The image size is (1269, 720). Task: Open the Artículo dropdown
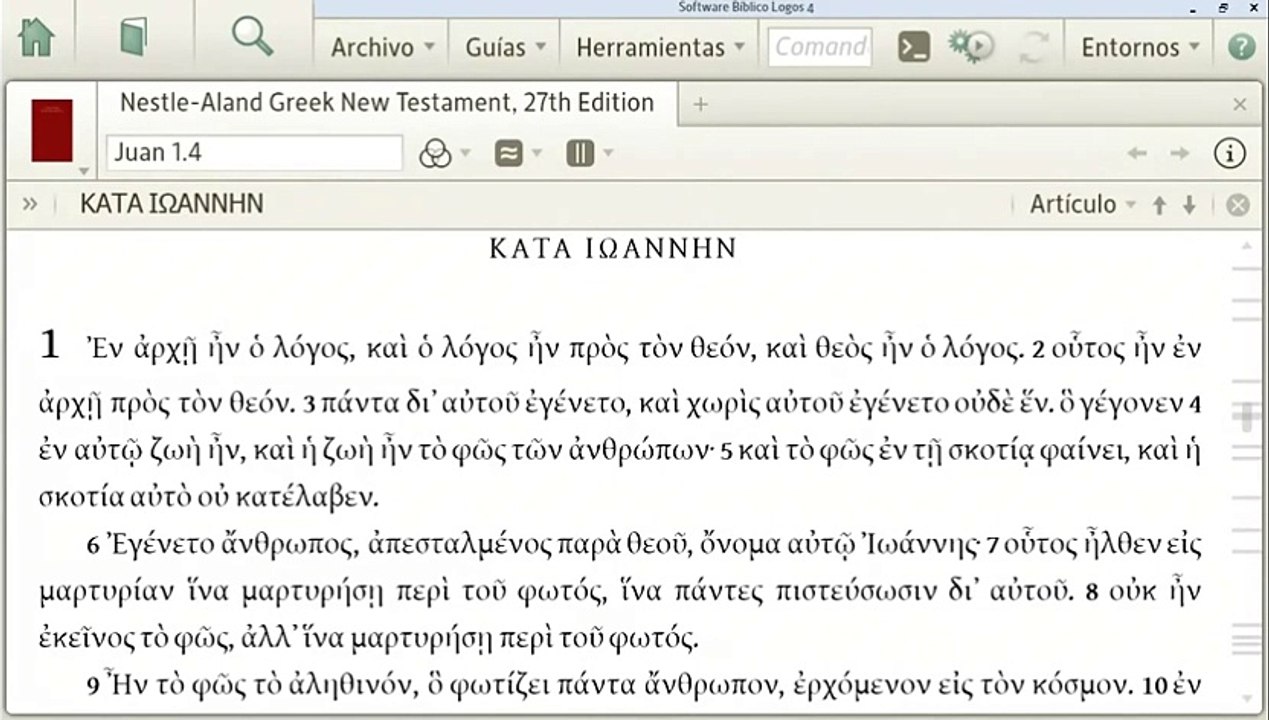pyautogui.click(x=1083, y=204)
